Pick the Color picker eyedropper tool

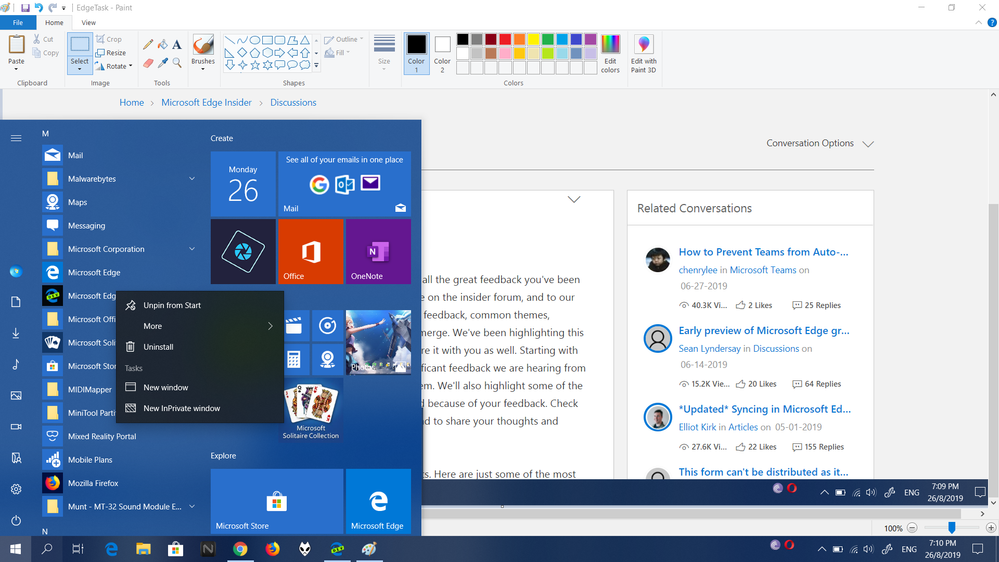coord(162,63)
